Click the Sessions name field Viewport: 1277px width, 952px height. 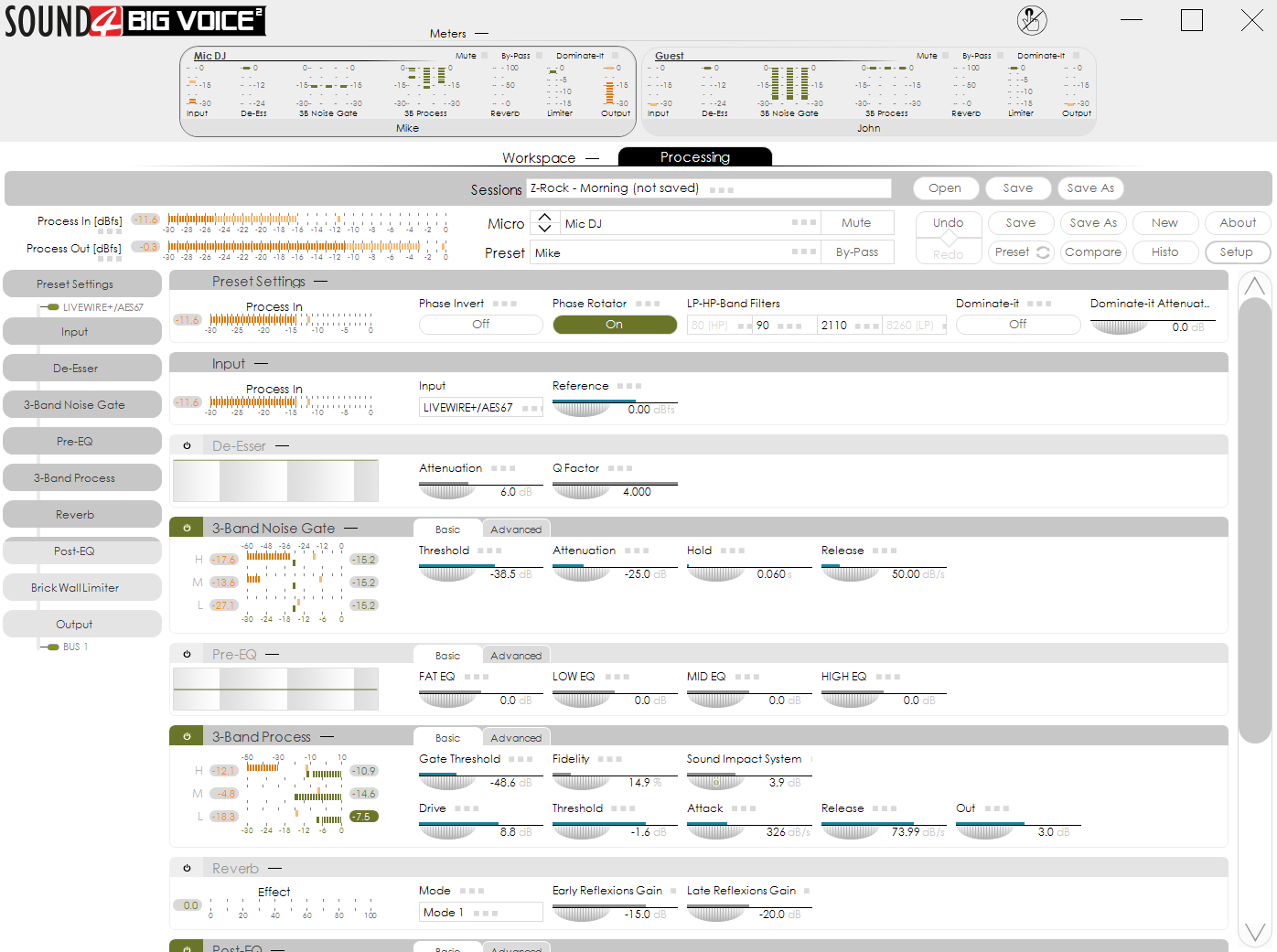click(709, 188)
